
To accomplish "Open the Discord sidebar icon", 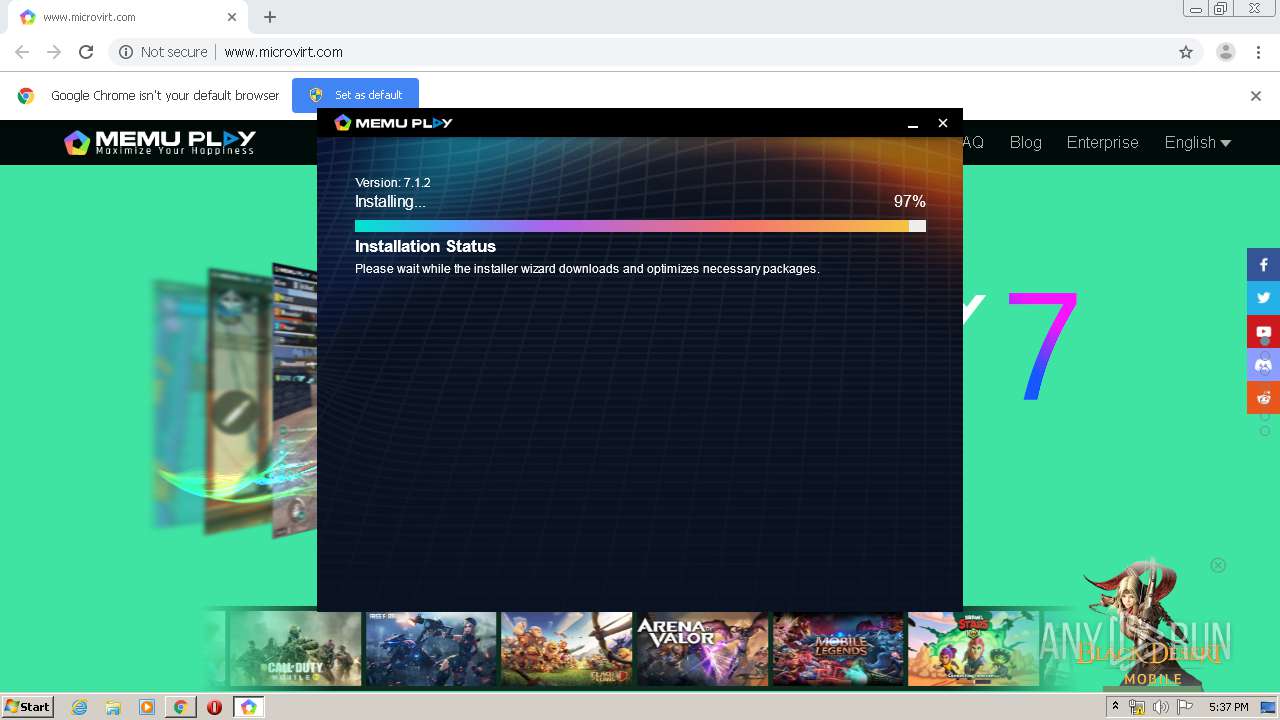I will 1263,364.
